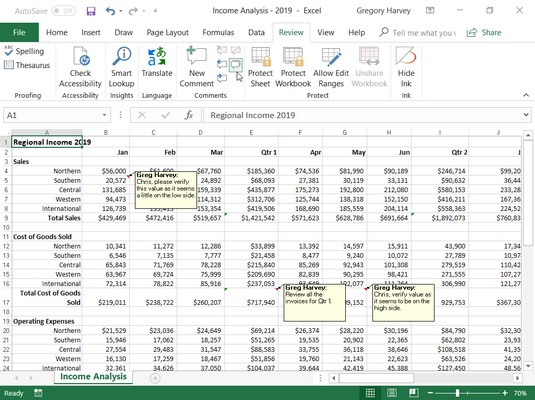This screenshot has height=400, width=535.
Task: Click the Protect Workbook icon
Action: (293, 56)
